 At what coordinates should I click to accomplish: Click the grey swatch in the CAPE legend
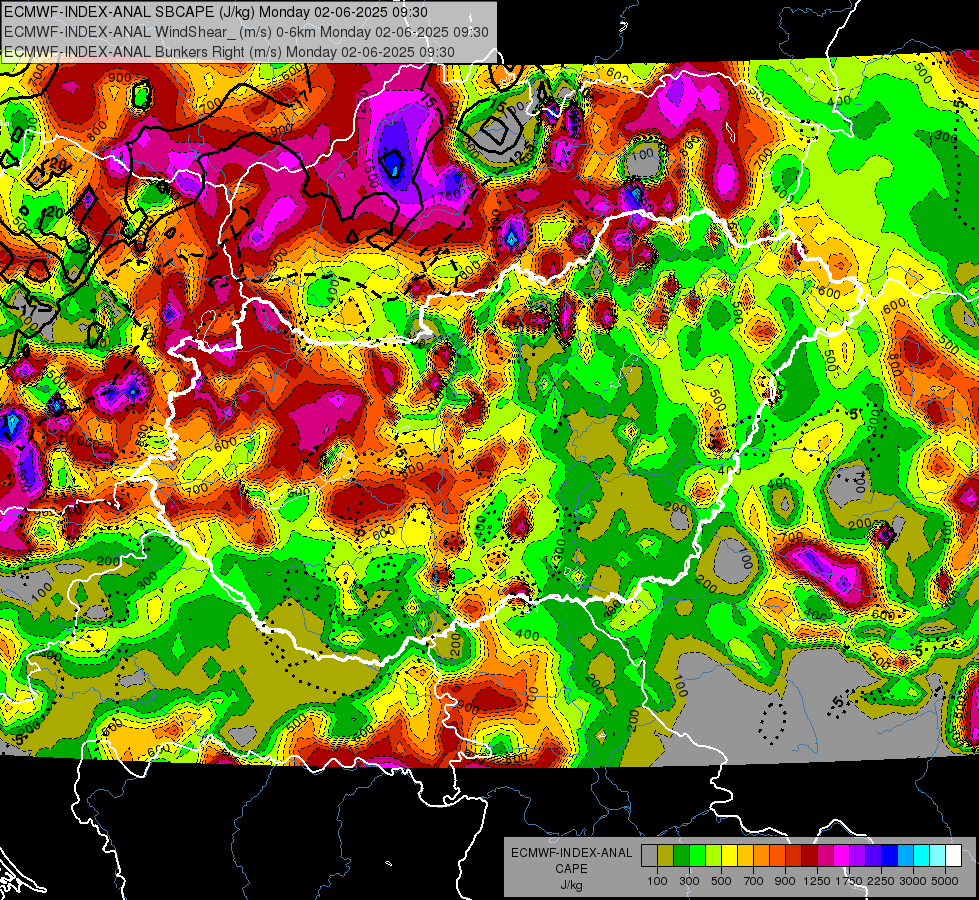point(649,856)
